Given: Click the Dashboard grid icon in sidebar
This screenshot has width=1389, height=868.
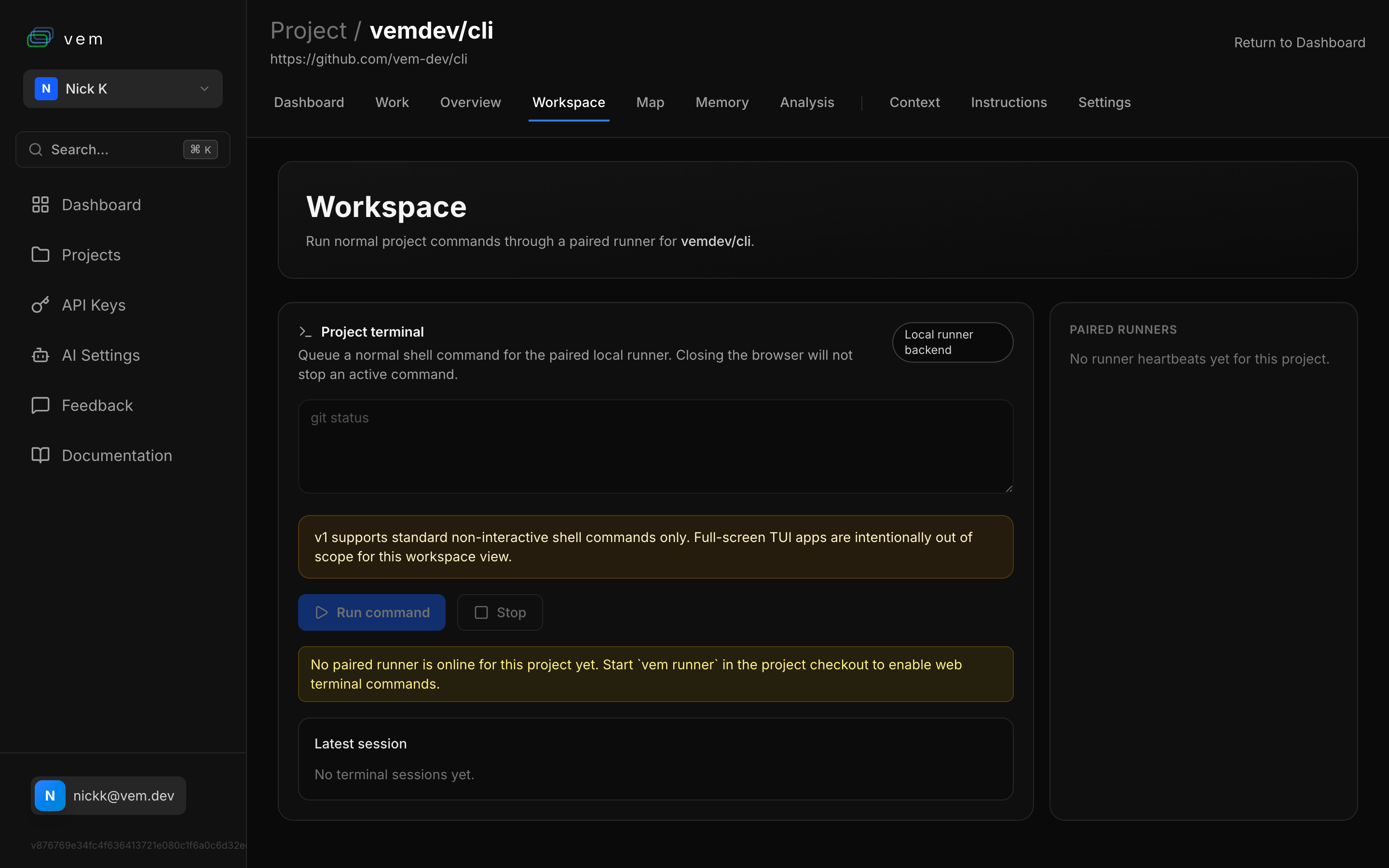Looking at the screenshot, I should (40, 205).
